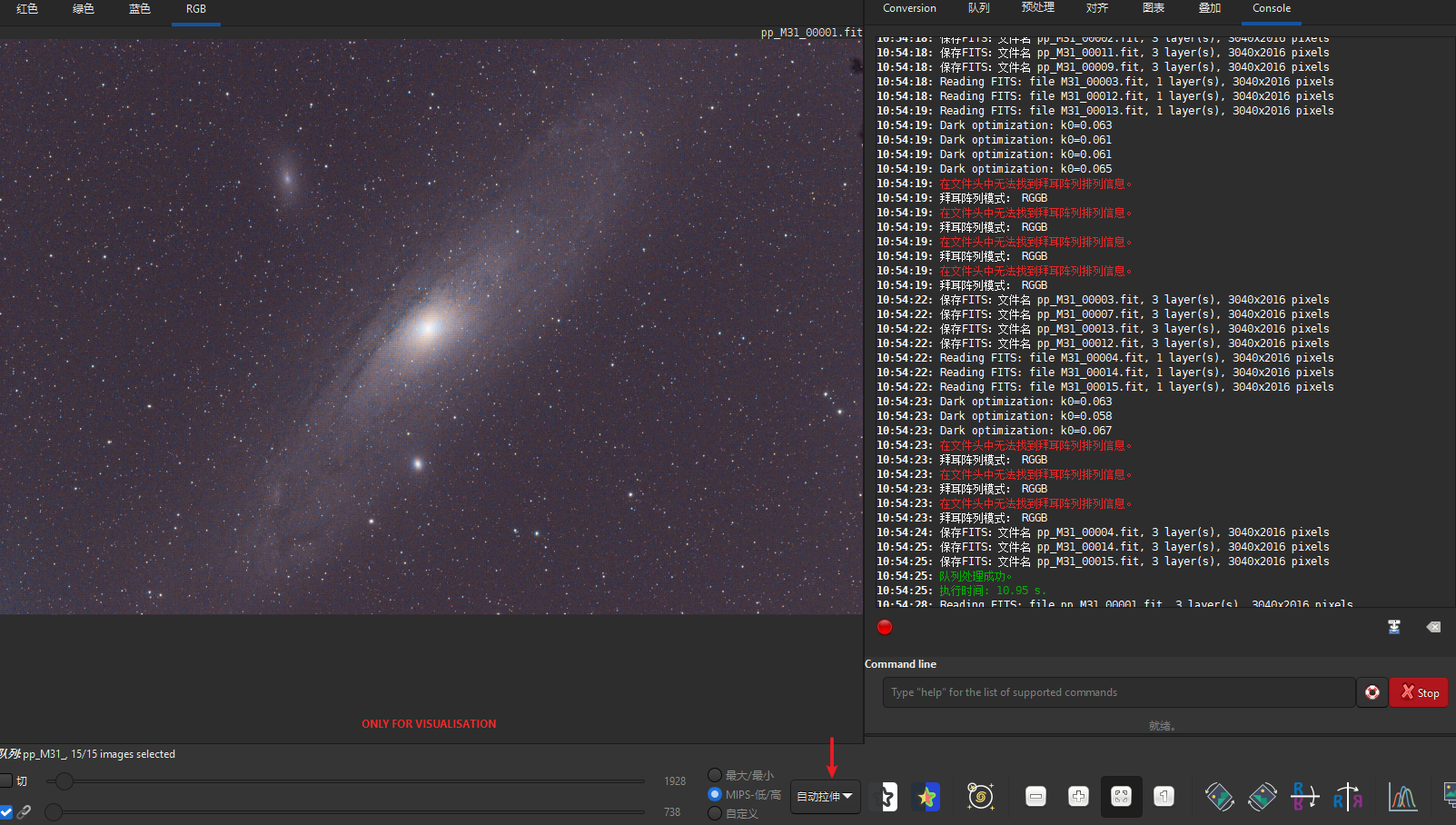Rotate image clockwise icon
The image size is (1456, 825).
tap(1263, 797)
